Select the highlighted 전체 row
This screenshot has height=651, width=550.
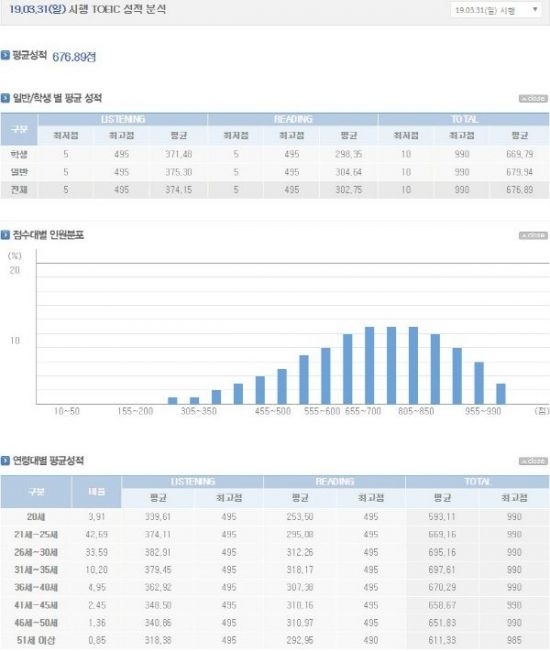pos(275,190)
